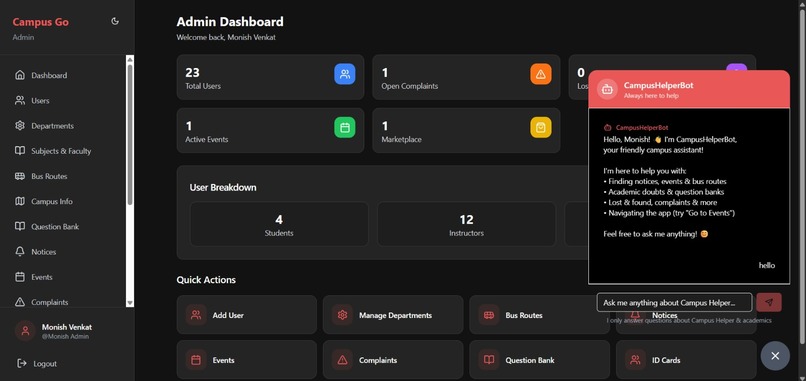
Task: Click the sidebar Notices bell icon
Action: [20, 251]
